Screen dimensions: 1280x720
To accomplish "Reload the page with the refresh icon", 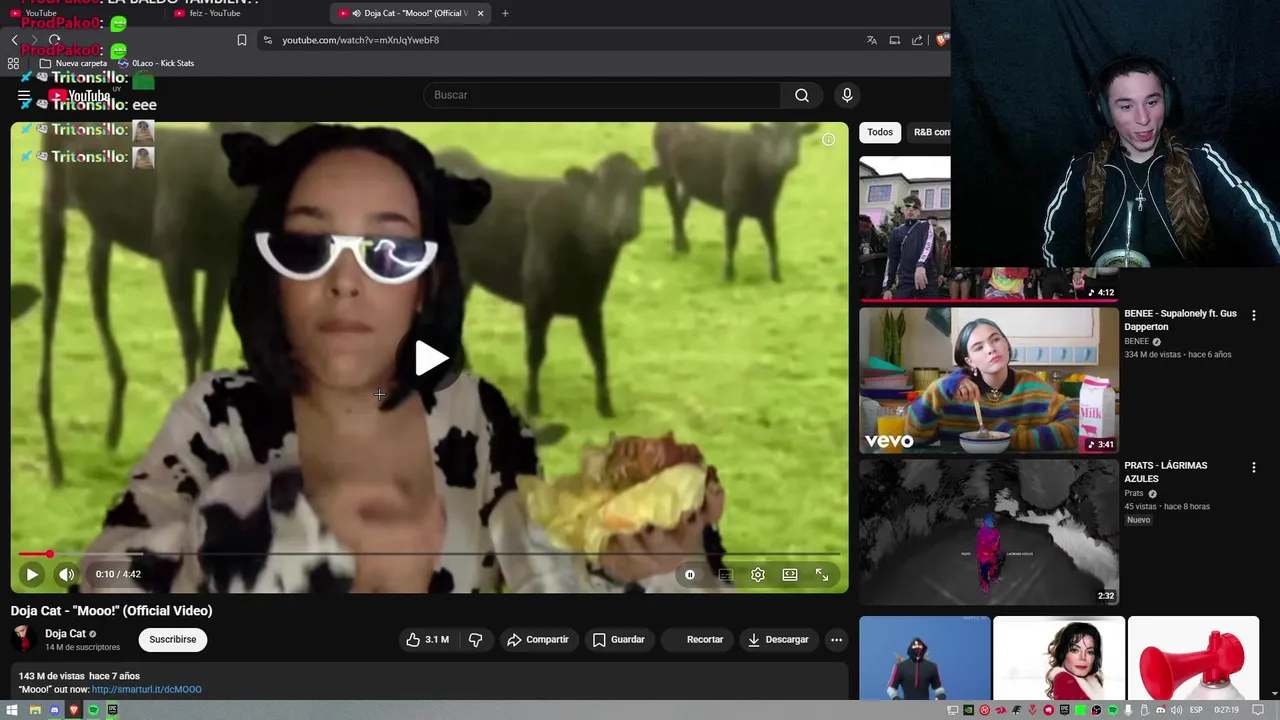I will point(54,40).
